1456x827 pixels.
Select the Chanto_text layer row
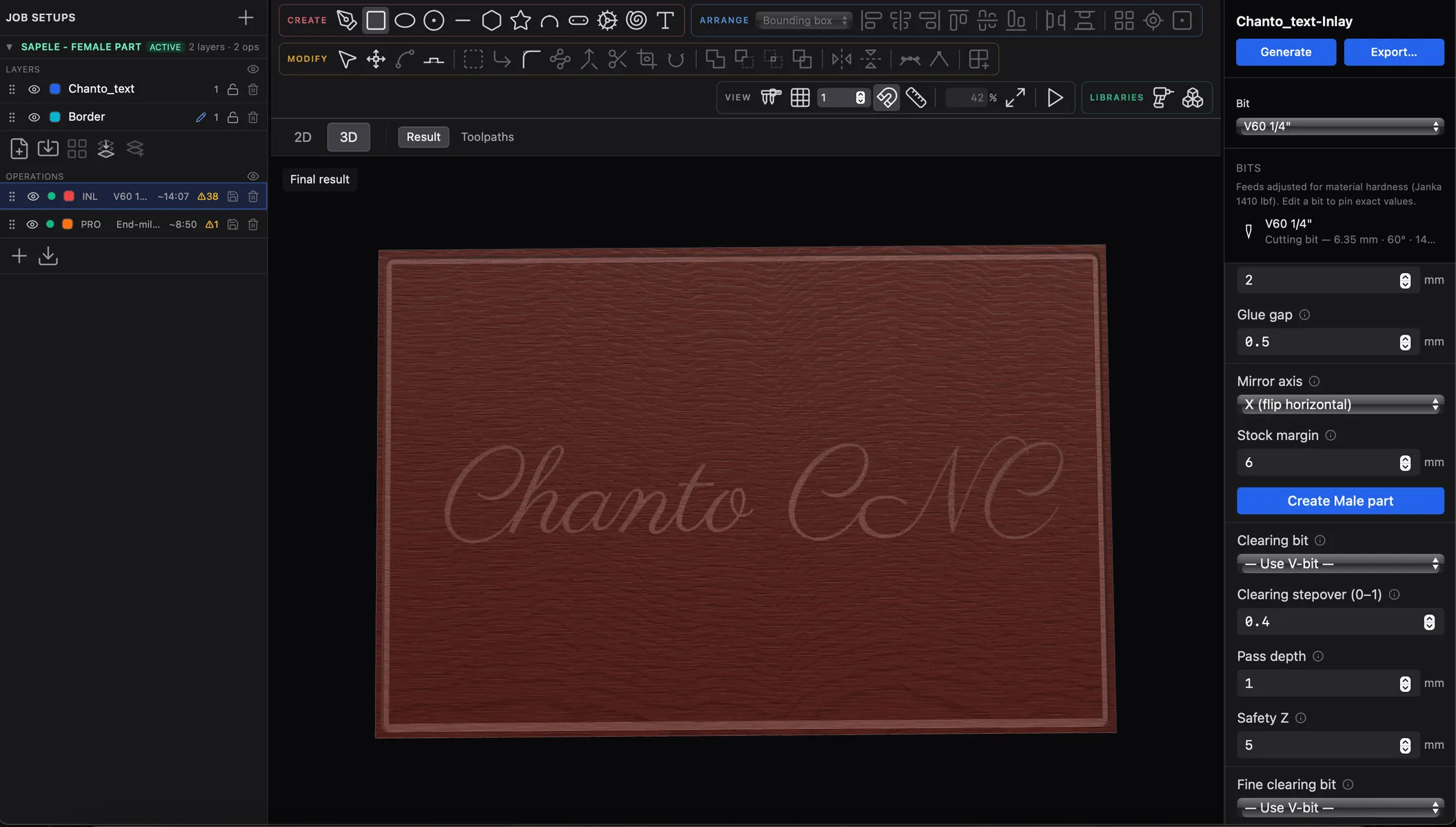(133, 89)
